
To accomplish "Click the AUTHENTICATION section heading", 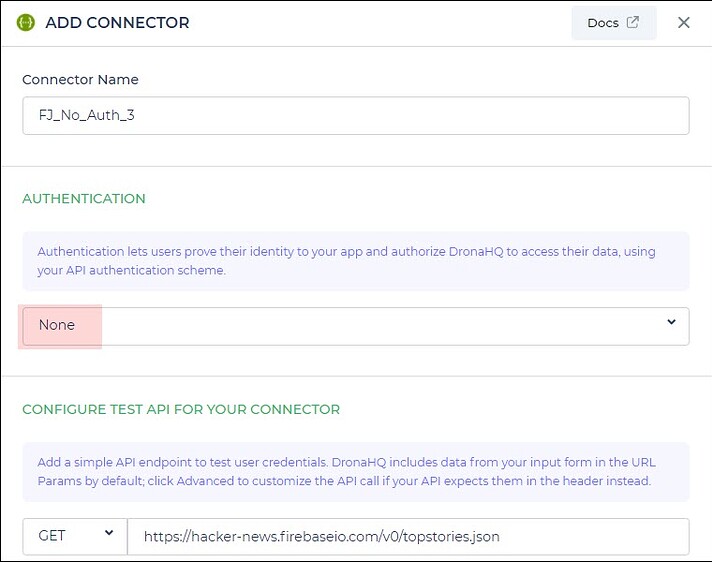I will 84,198.
